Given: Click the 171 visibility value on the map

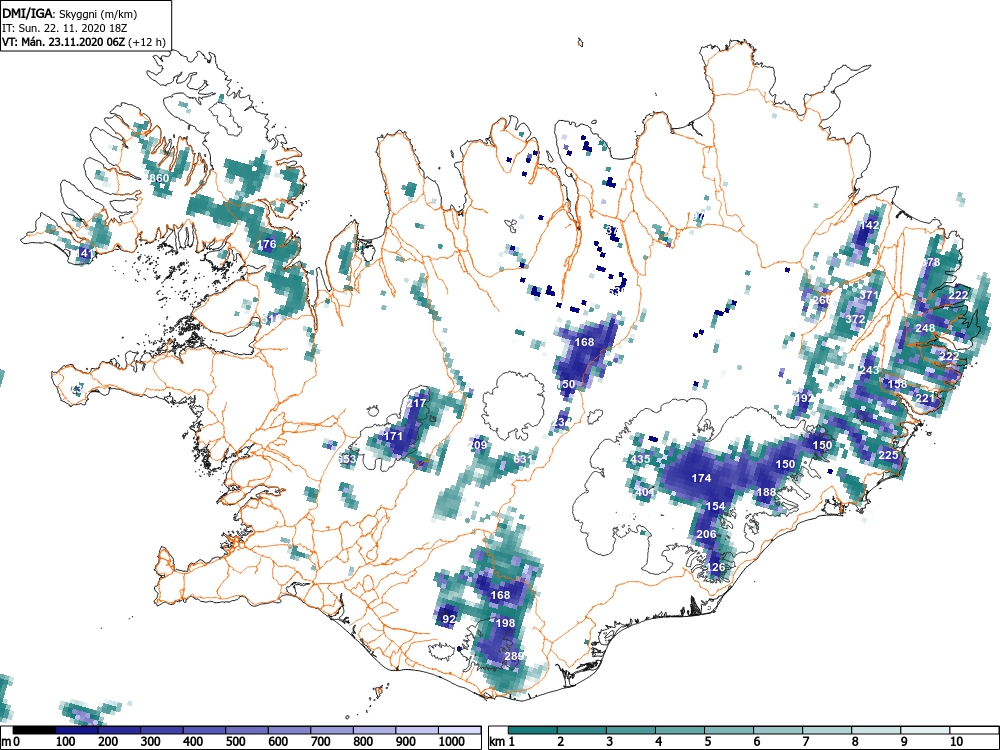Looking at the screenshot, I should pos(393,436).
